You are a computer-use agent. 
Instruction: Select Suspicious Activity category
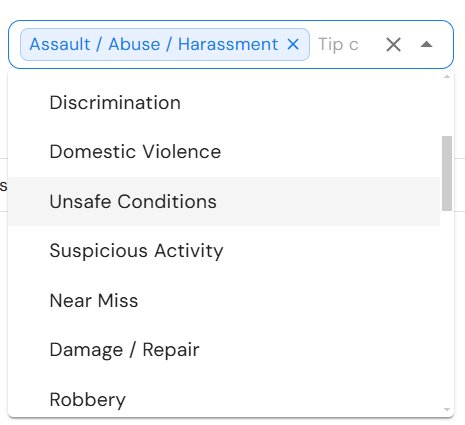pos(224,251)
